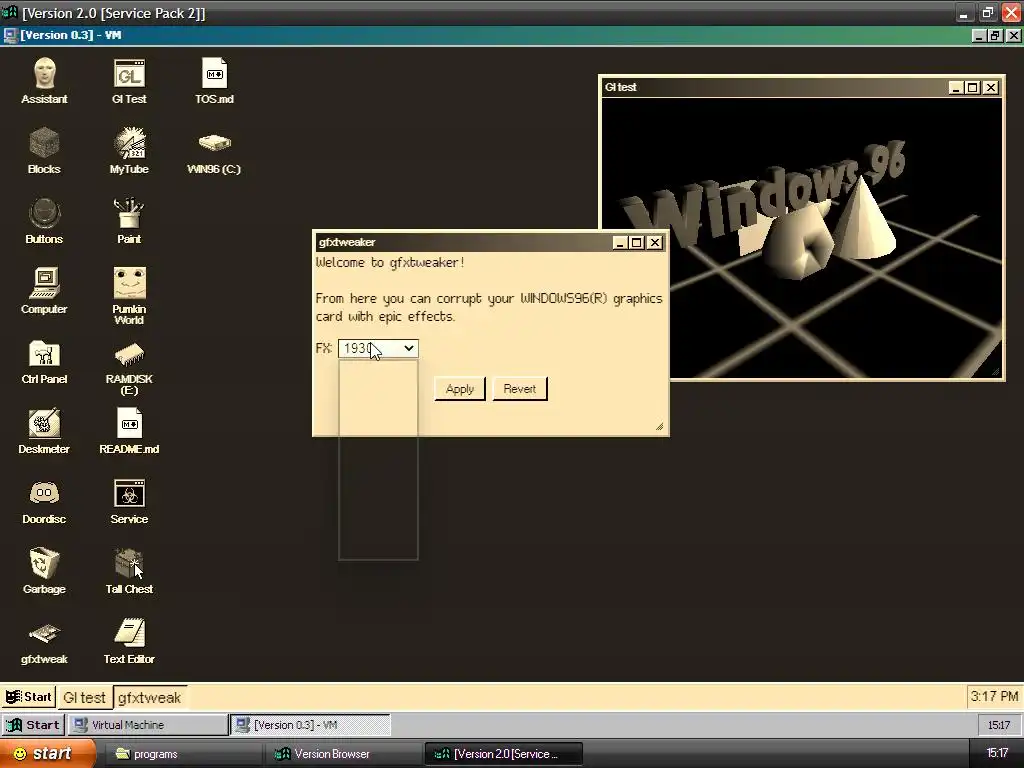Viewport: 1024px width, 768px height.
Task: Open the Computer desktop icon
Action: pyautogui.click(x=44, y=291)
